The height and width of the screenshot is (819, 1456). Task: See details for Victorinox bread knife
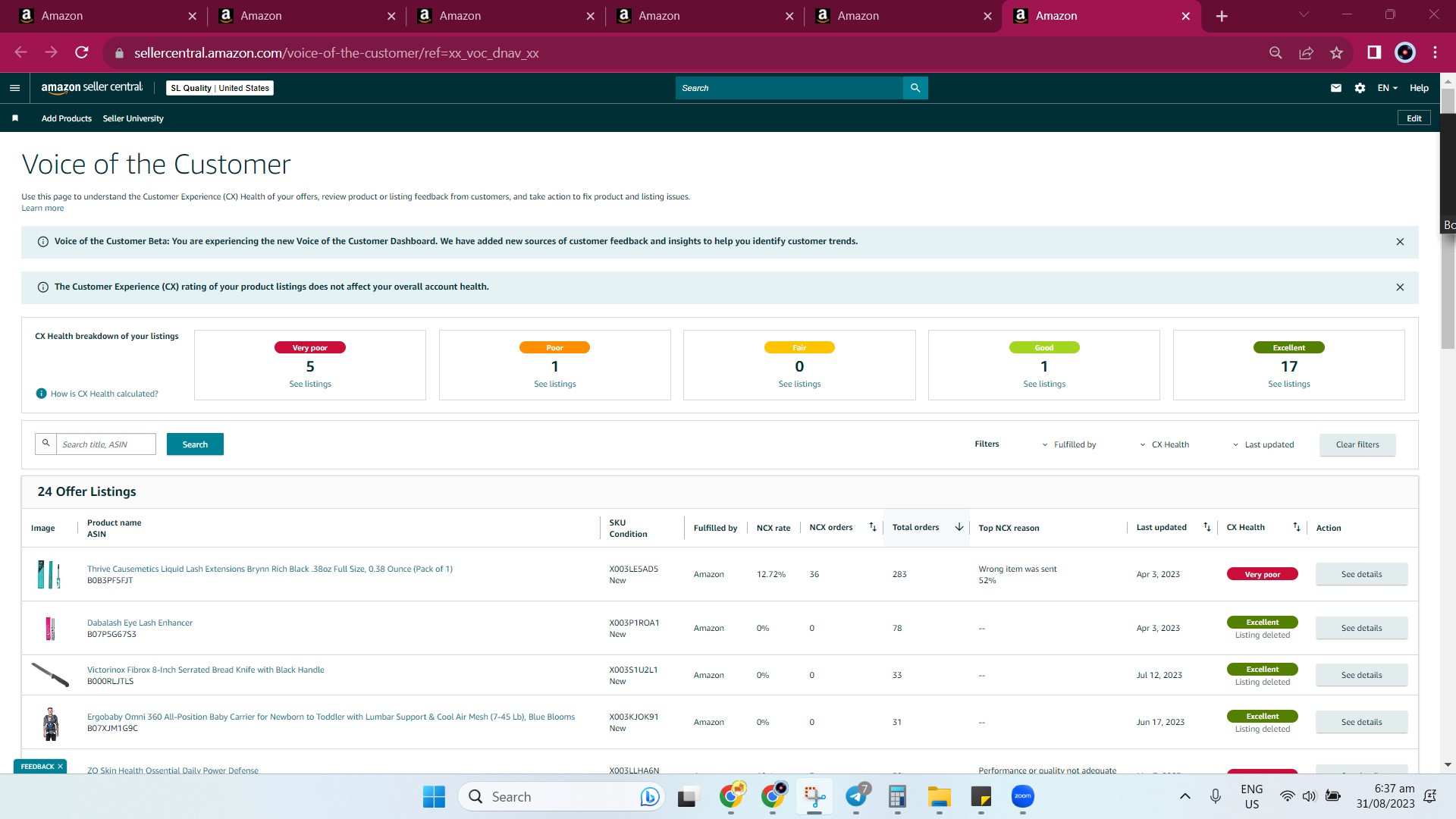[x=1361, y=675]
